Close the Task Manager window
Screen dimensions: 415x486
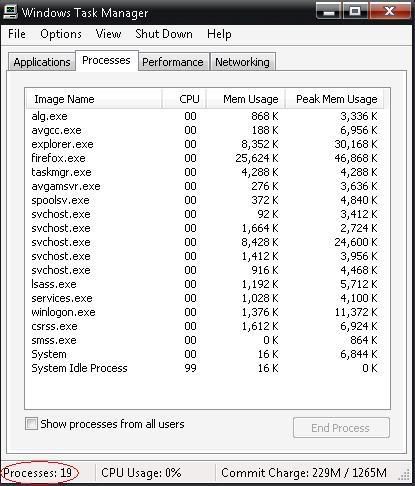click(389, 11)
